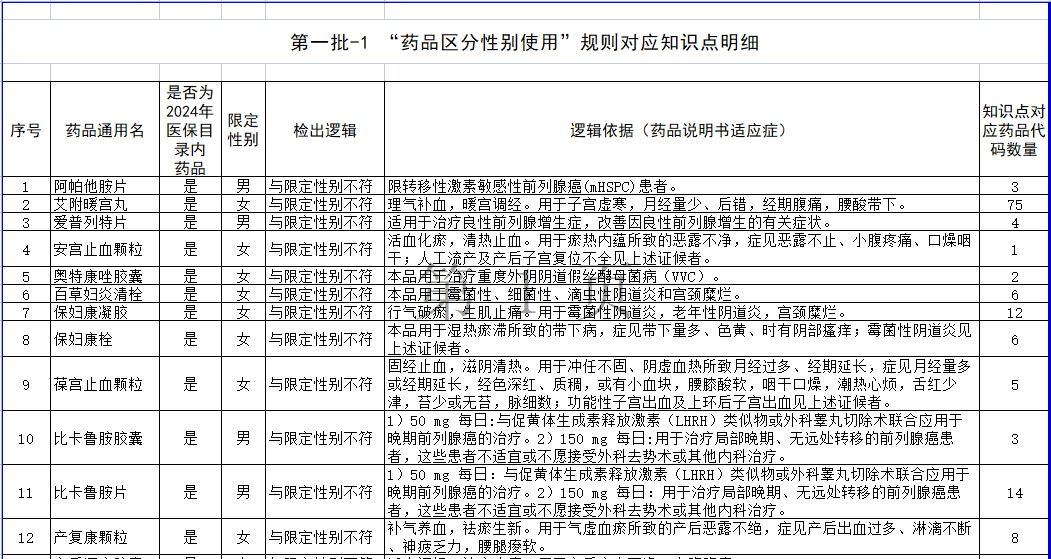Select the 限定性别 cell '女' for 艾附暖宫丸
1051x559 pixels.
(243, 204)
